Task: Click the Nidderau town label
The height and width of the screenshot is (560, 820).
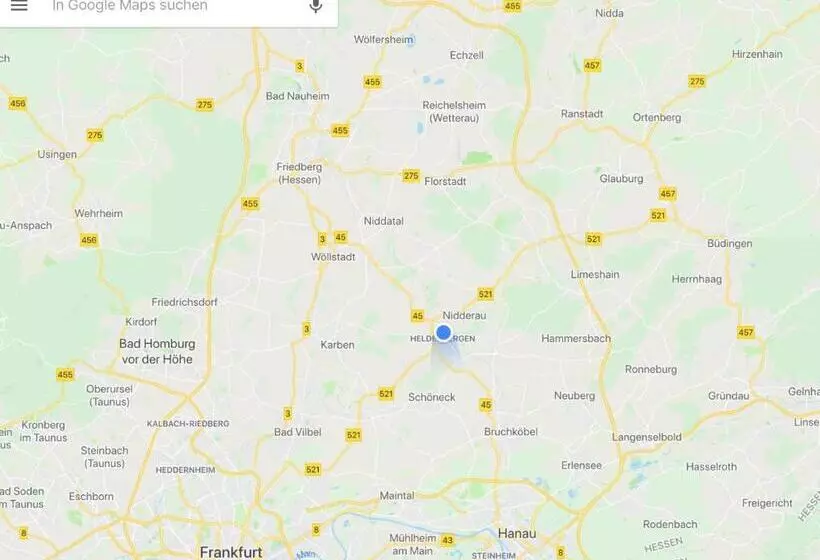Action: click(x=464, y=315)
